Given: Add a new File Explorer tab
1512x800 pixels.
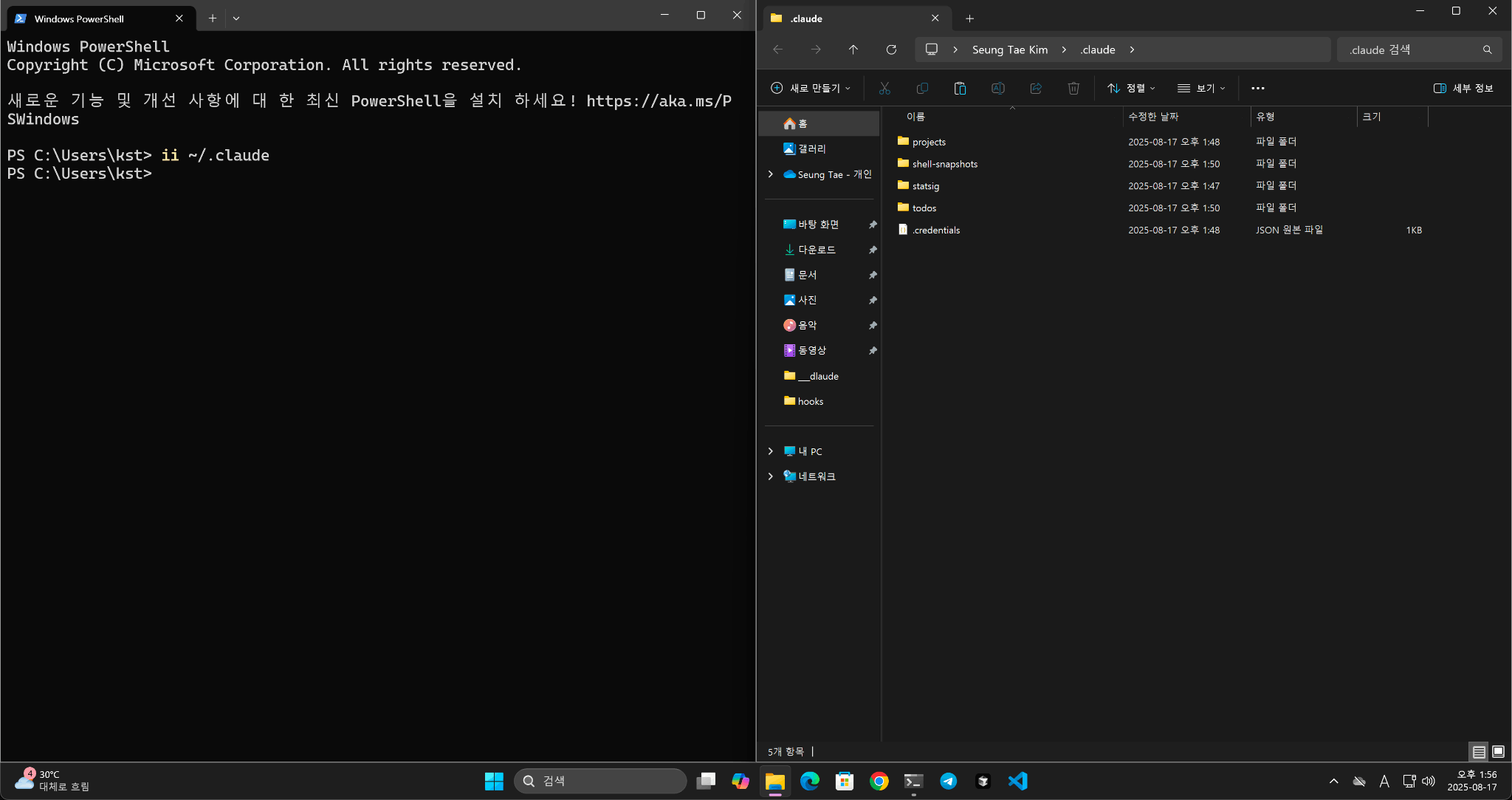Looking at the screenshot, I should (969, 18).
